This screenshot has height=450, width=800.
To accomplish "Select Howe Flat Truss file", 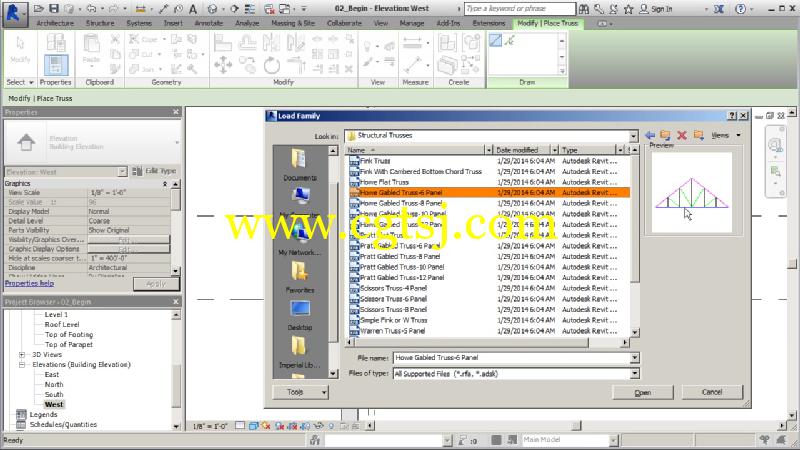I will pyautogui.click(x=384, y=182).
